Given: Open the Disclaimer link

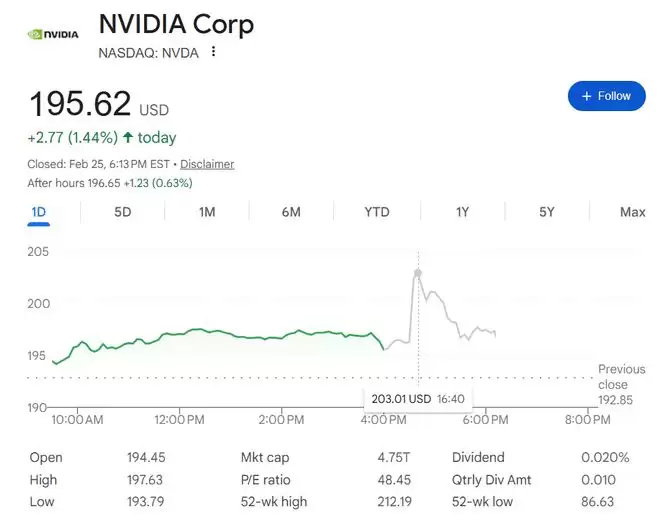Looking at the screenshot, I should click(x=207, y=163).
